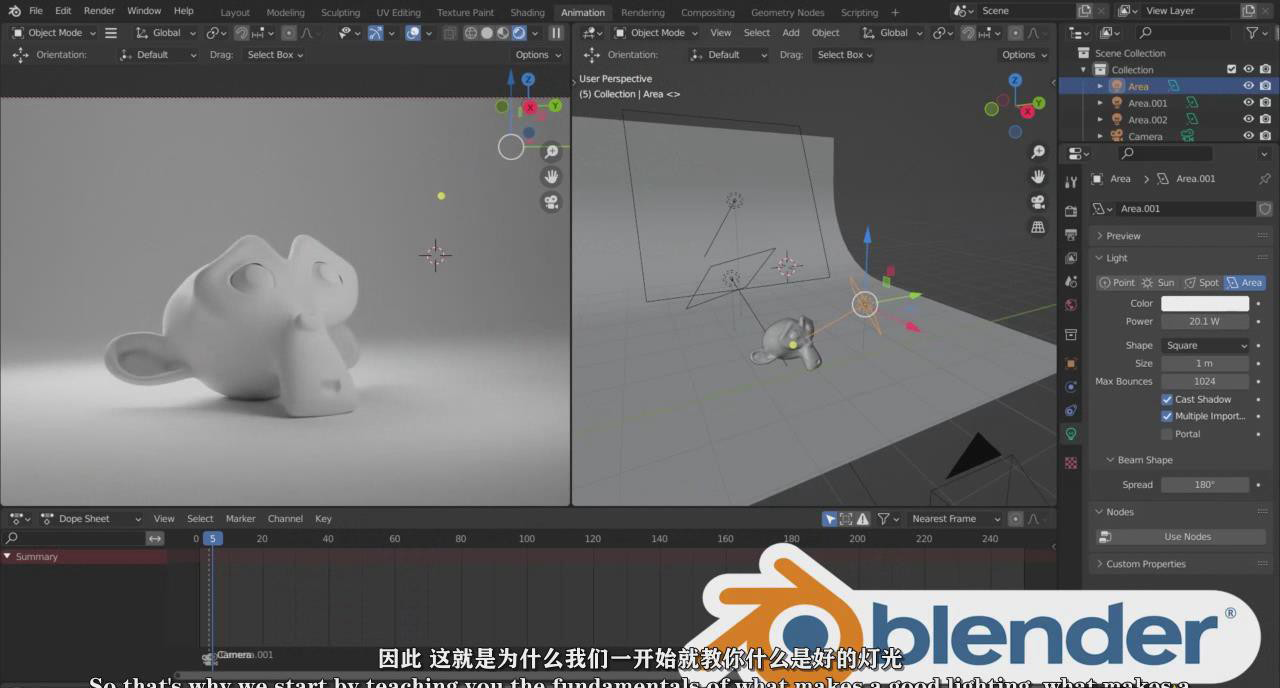Open the Marker menu in Dope Sheet
The image size is (1280, 688).
pyautogui.click(x=241, y=519)
